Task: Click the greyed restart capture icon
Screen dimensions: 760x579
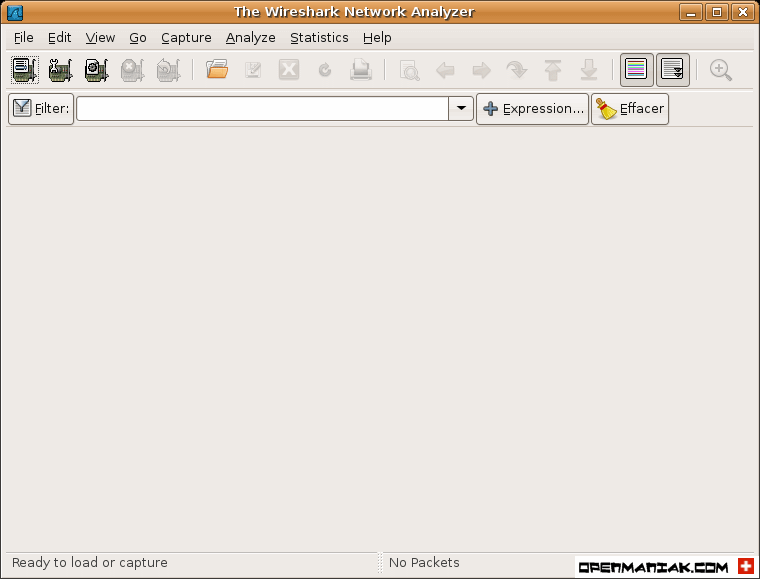Action: pos(168,70)
